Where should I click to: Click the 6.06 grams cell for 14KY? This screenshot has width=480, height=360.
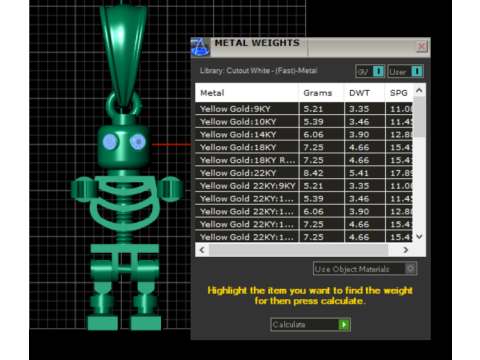pyautogui.click(x=321, y=134)
